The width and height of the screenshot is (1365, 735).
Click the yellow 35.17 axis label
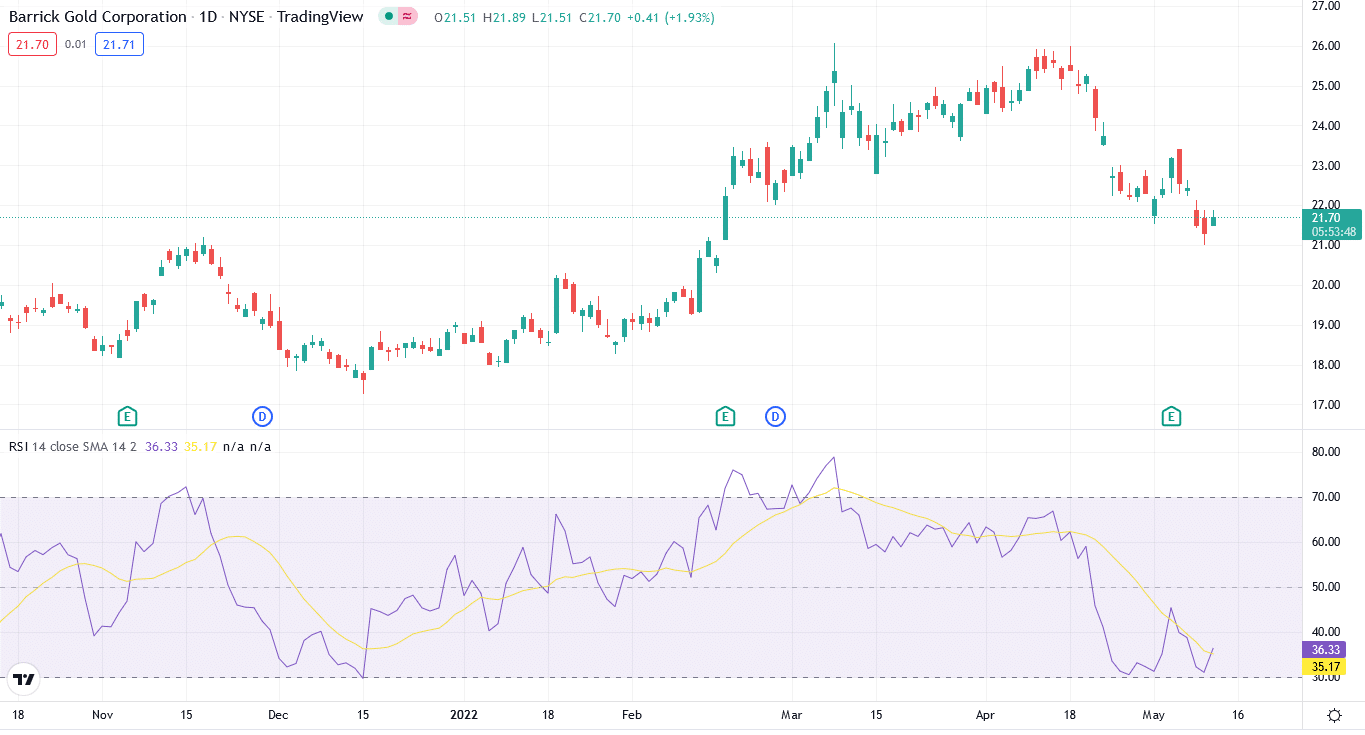(1326, 666)
